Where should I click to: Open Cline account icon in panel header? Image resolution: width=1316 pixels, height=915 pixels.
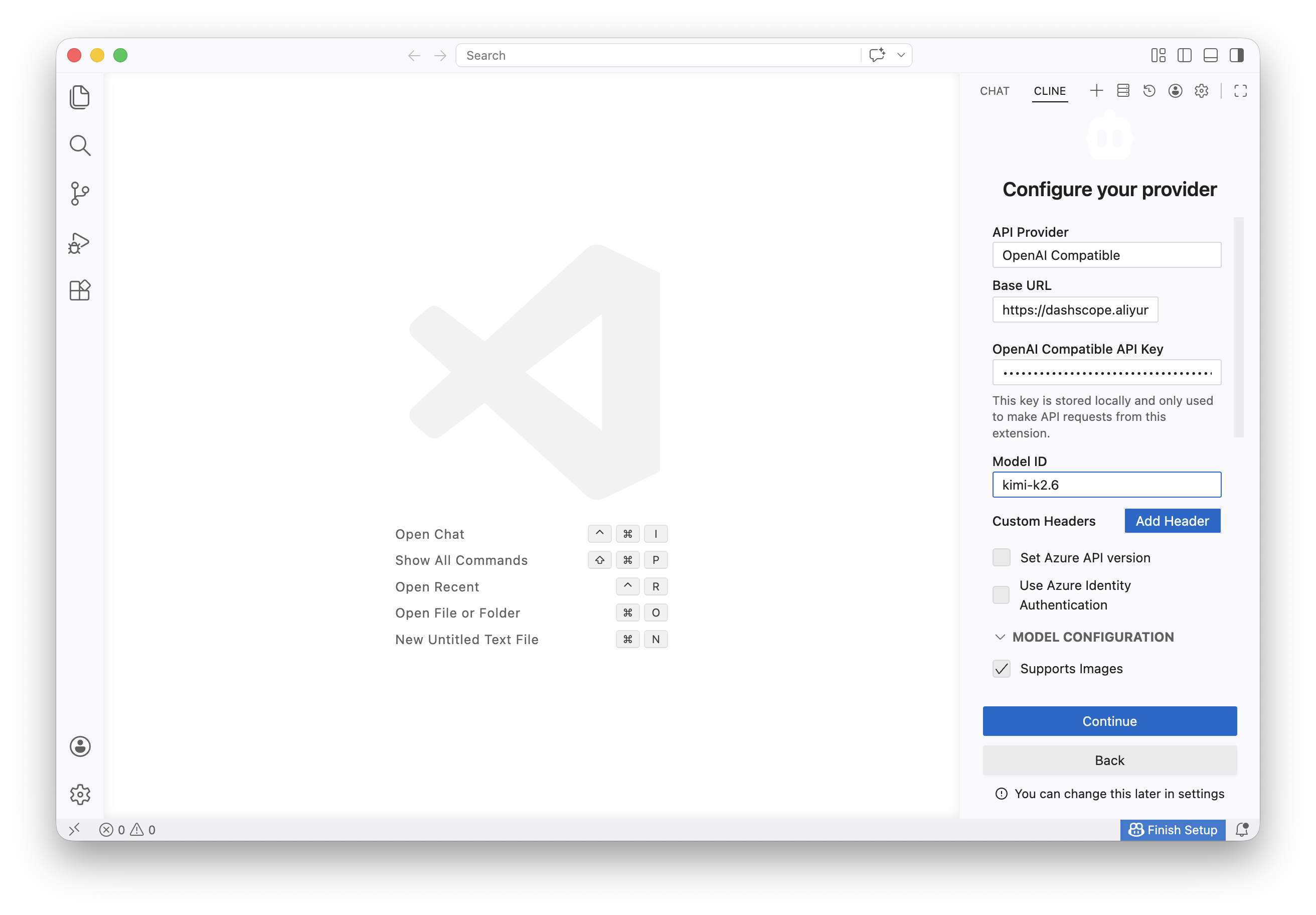click(1175, 91)
